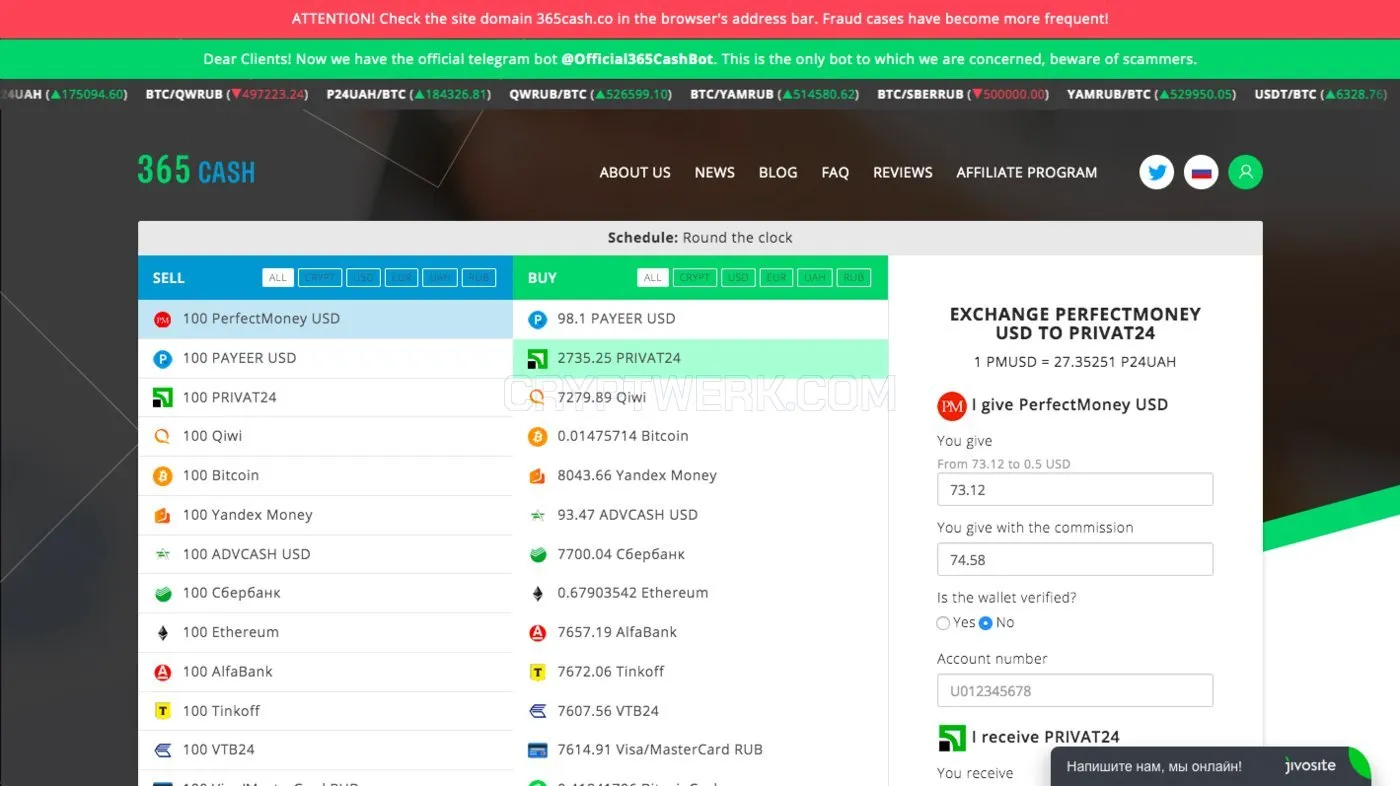Select Yes for wallet verified
This screenshot has width=1400, height=786.
tap(943, 623)
